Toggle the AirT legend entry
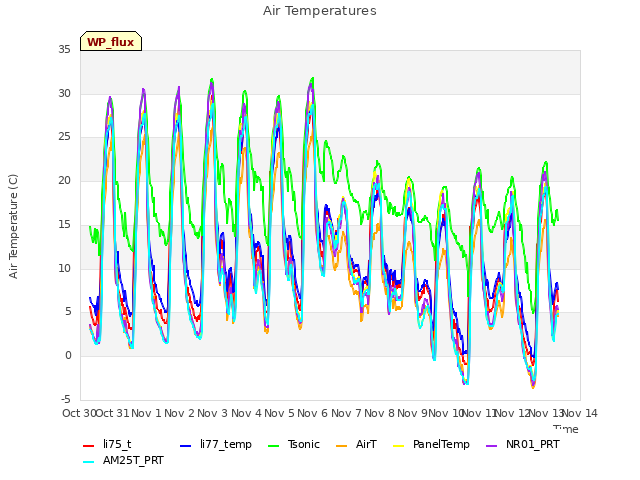 356,444
